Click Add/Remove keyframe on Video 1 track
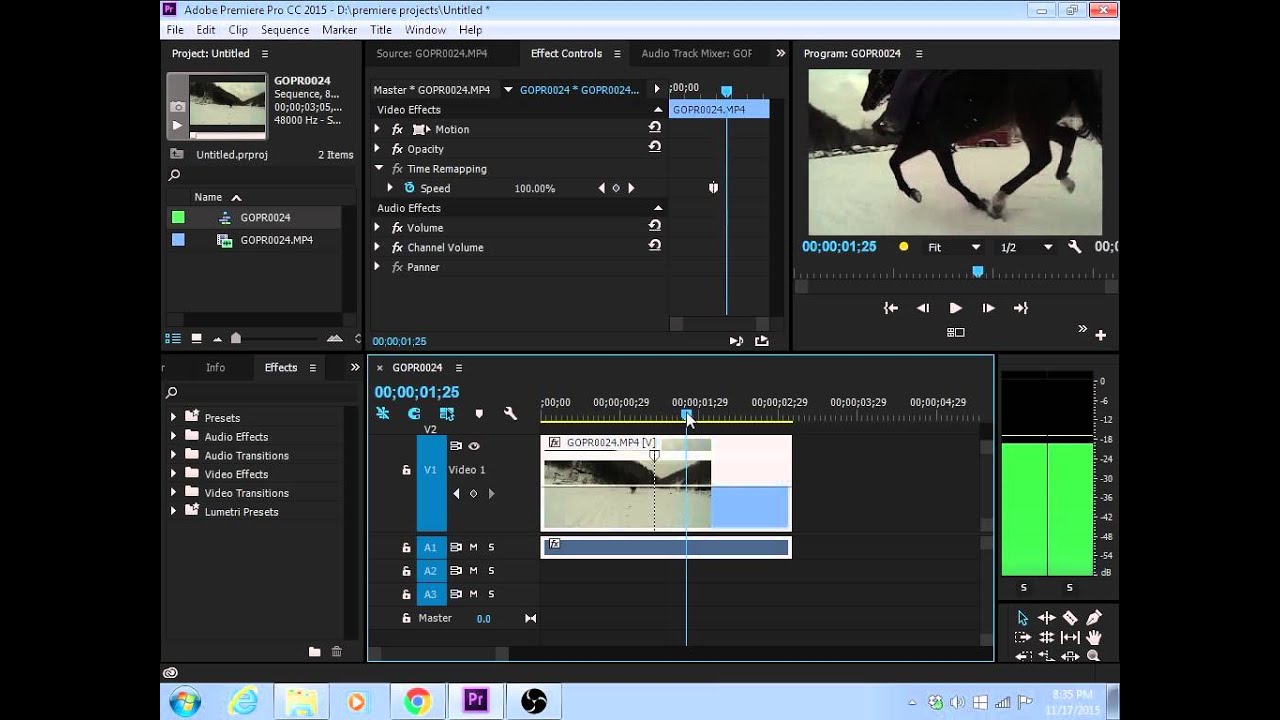Screen dimensions: 1280x720 click(x=474, y=494)
